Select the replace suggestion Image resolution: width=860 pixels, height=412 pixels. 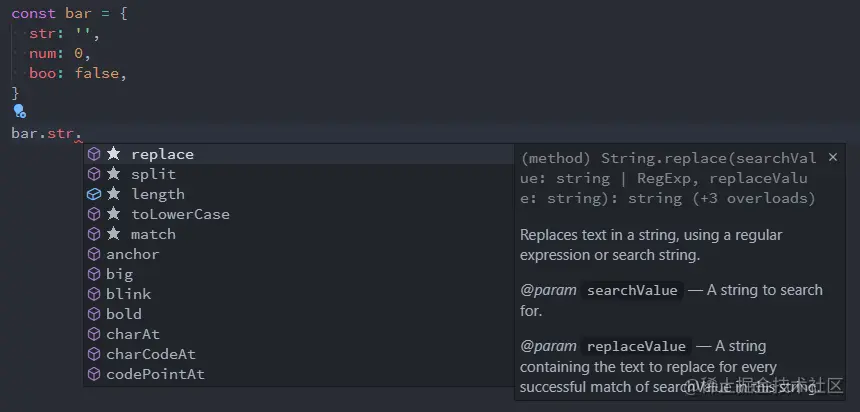pos(162,154)
